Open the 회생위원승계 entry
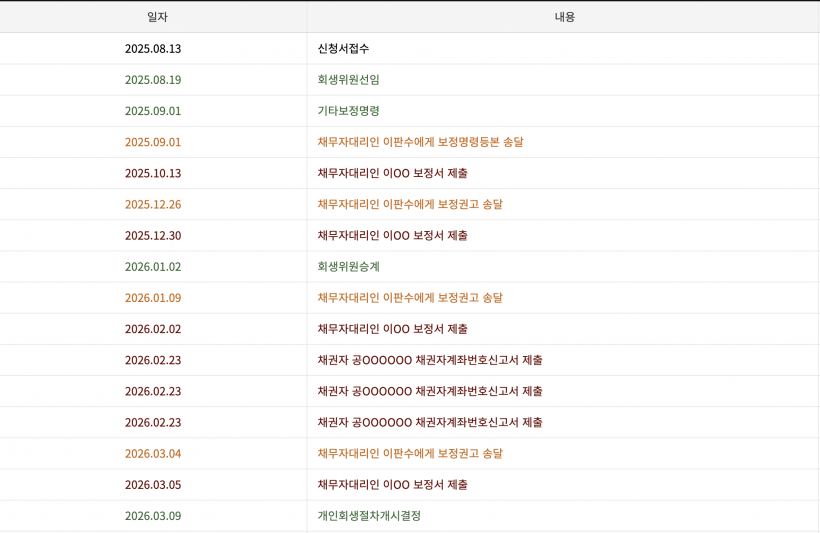The height and width of the screenshot is (533, 820). click(x=348, y=267)
